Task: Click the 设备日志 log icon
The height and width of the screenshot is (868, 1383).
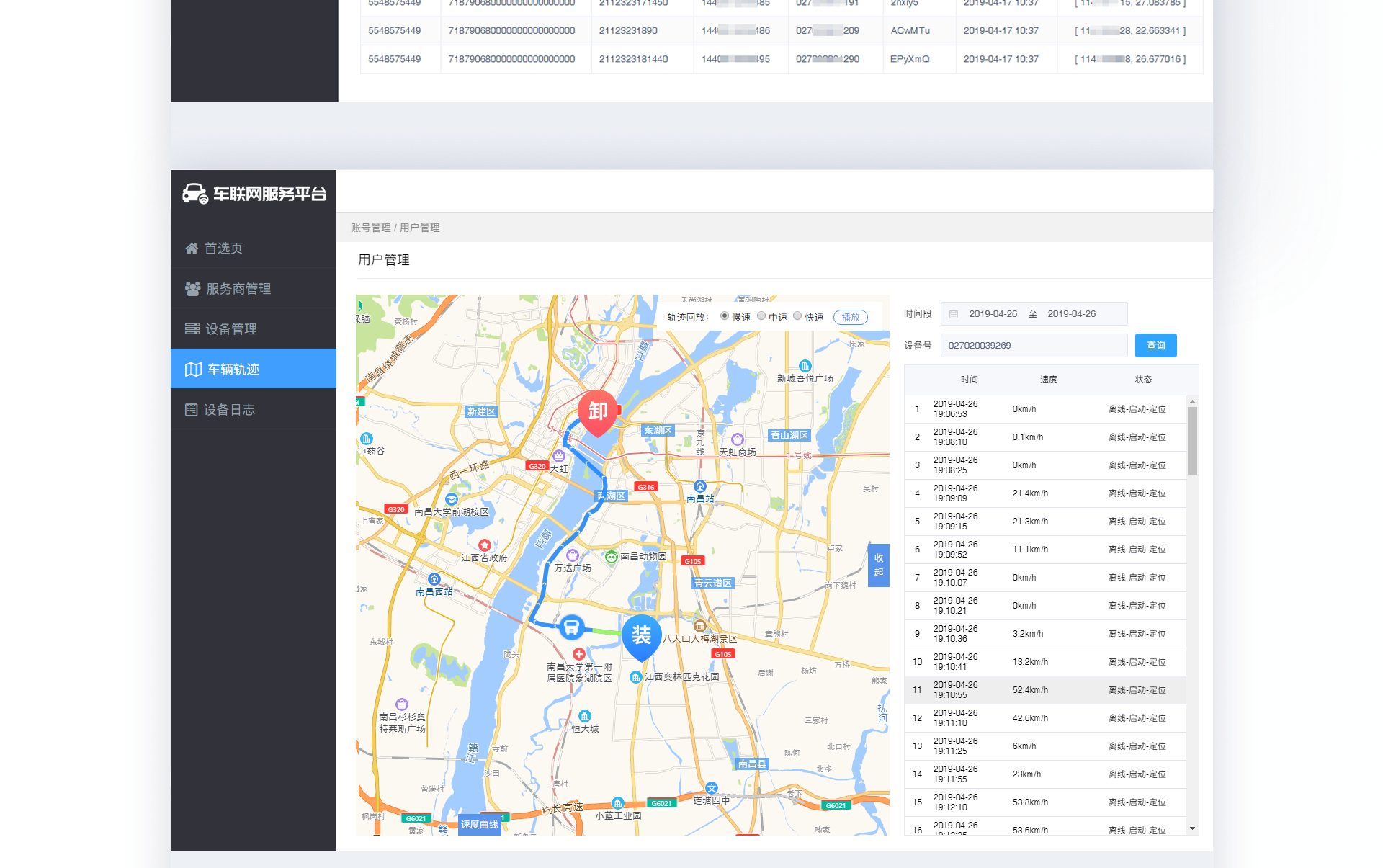Action: [191, 410]
